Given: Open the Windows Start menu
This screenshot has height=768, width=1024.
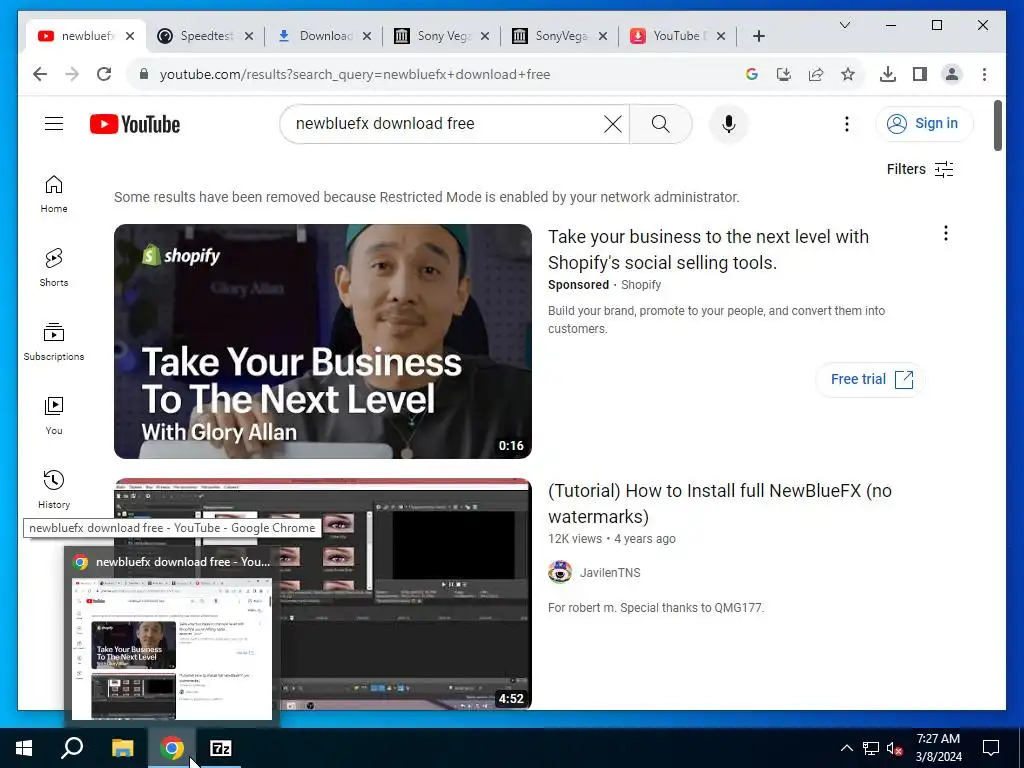Looking at the screenshot, I should [24, 748].
